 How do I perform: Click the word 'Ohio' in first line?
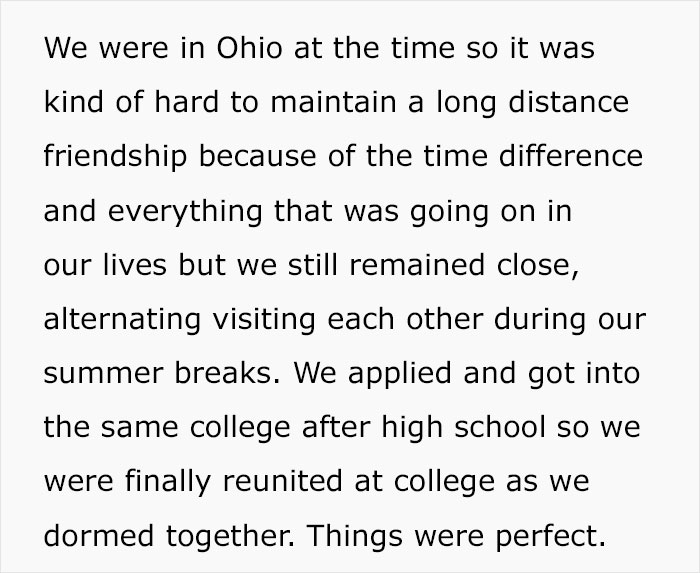[250, 47]
